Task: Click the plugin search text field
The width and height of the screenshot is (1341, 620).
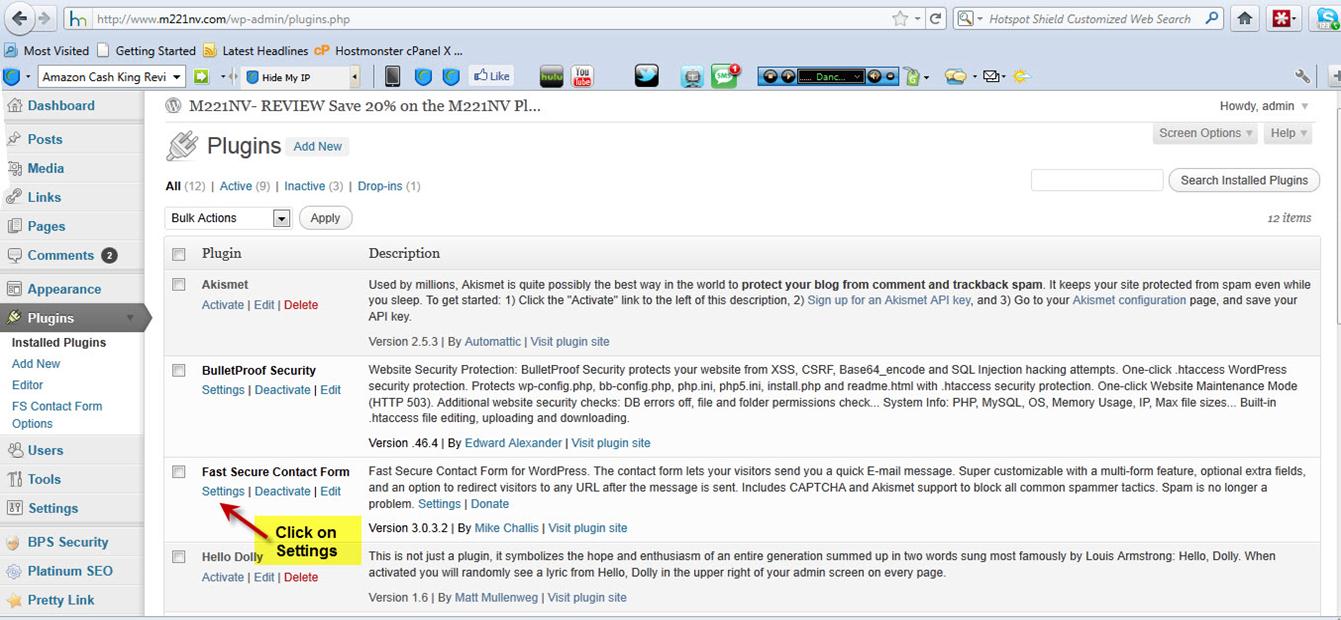Action: [x=1096, y=180]
